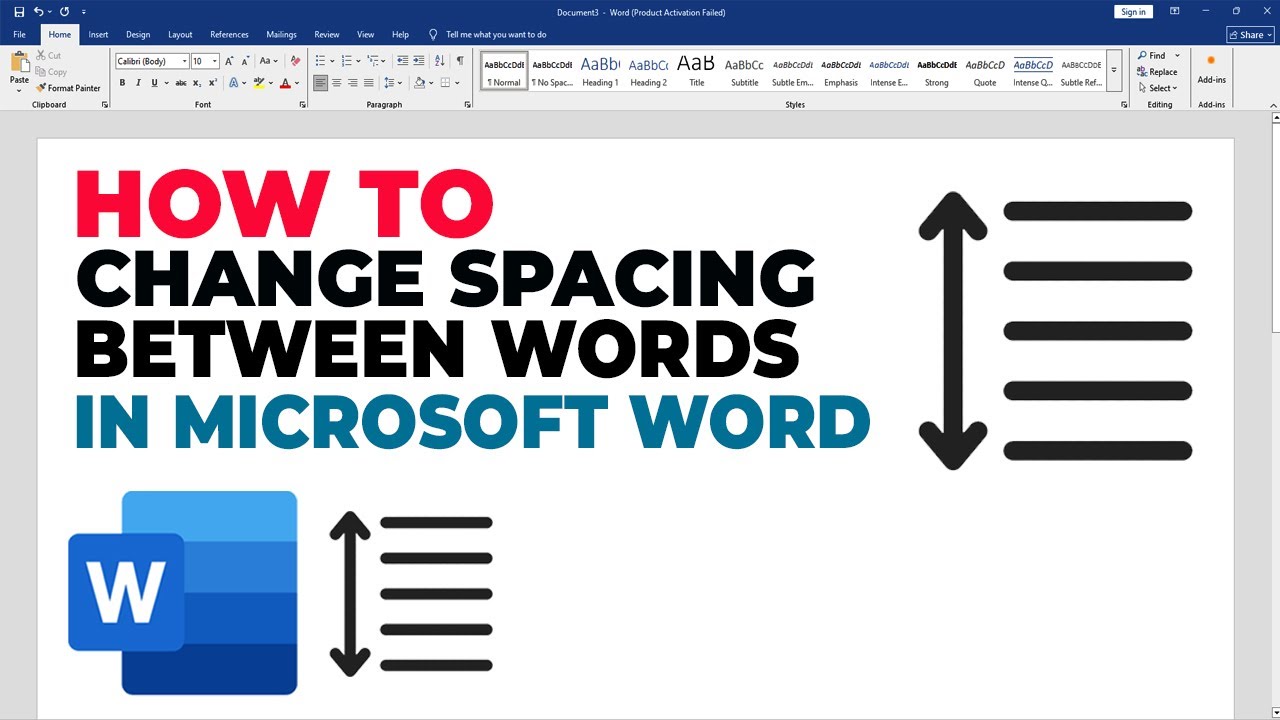Open the Clipboard pane launcher

105,104
